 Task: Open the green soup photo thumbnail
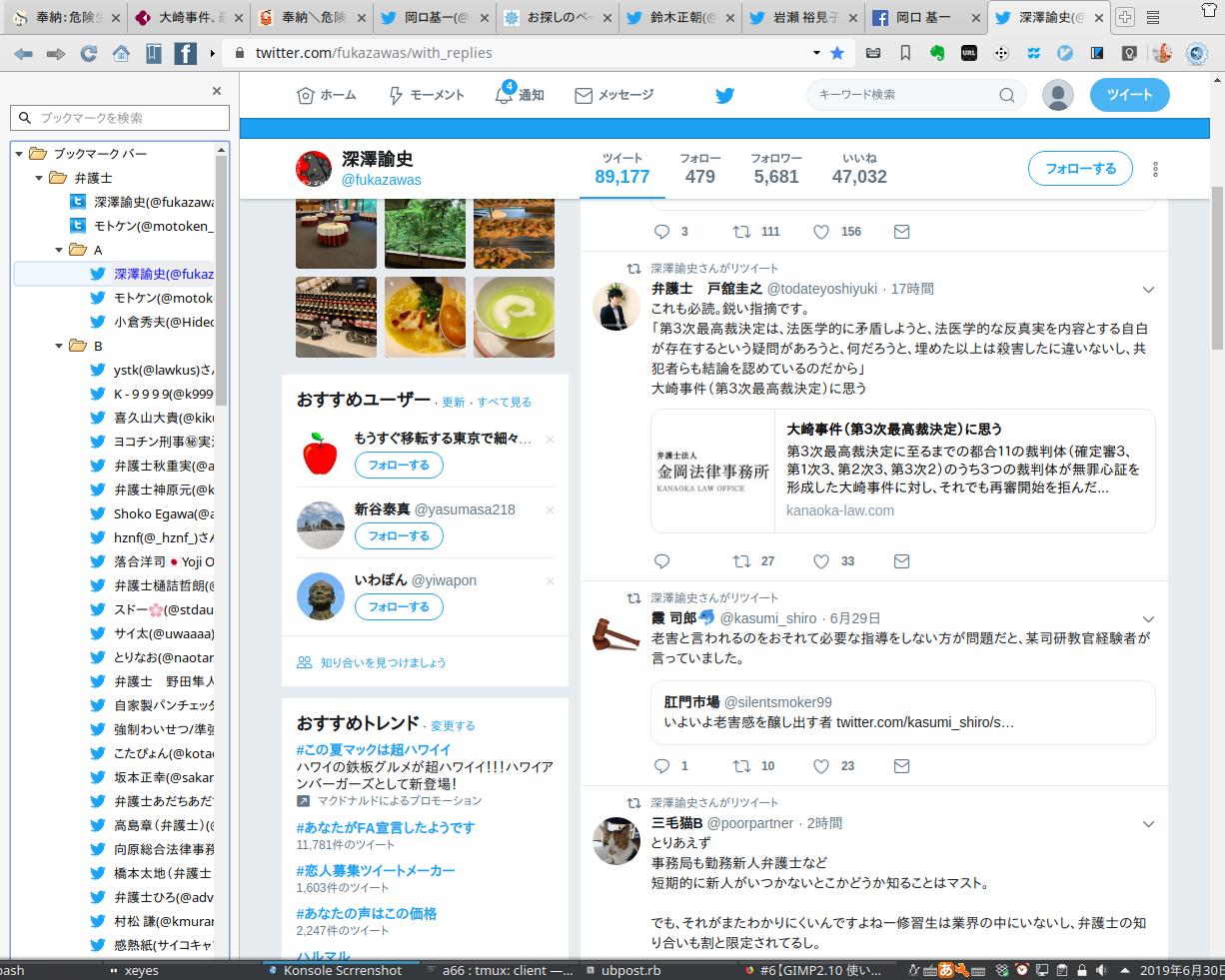[514, 317]
